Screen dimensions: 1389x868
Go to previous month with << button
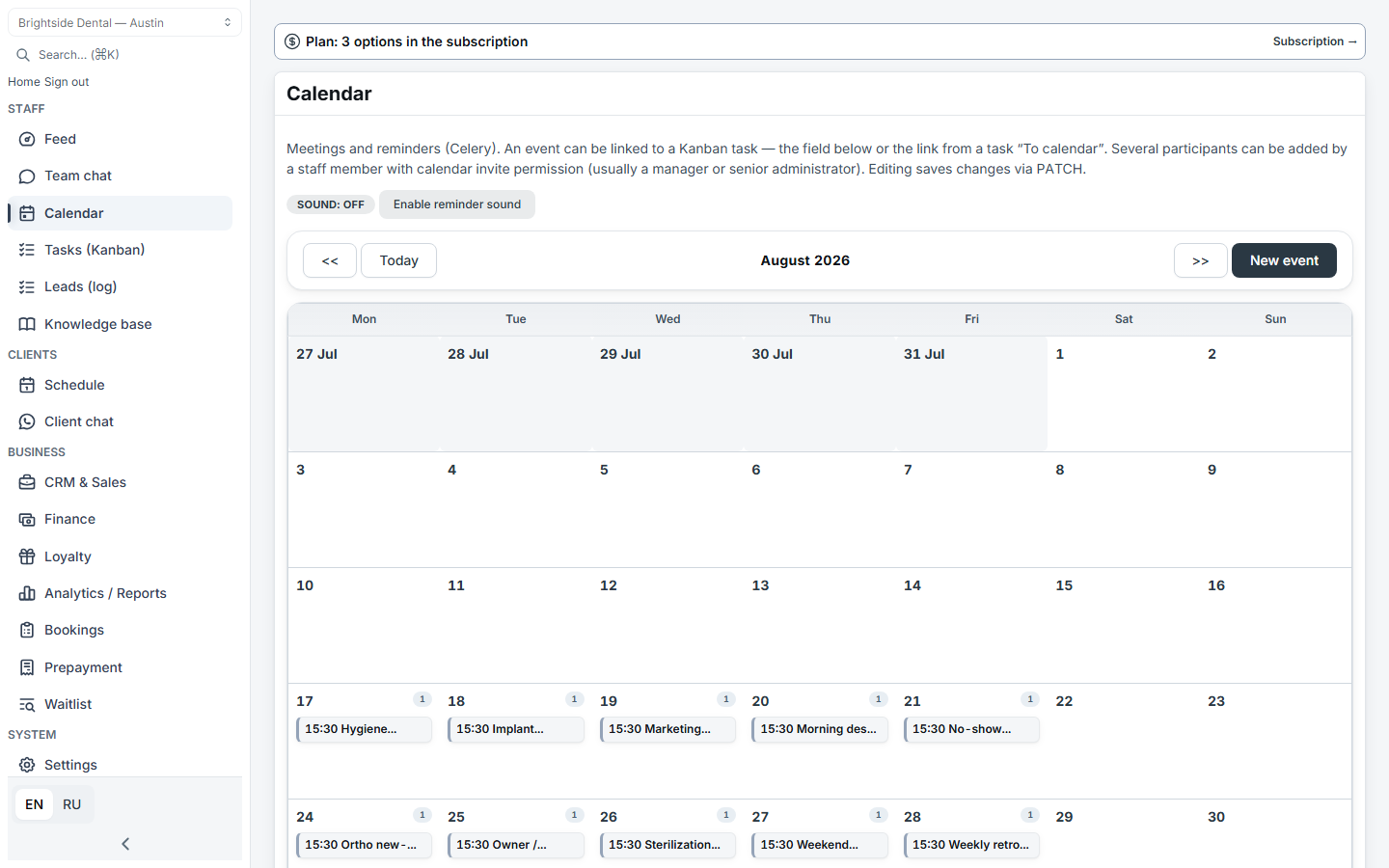point(330,260)
